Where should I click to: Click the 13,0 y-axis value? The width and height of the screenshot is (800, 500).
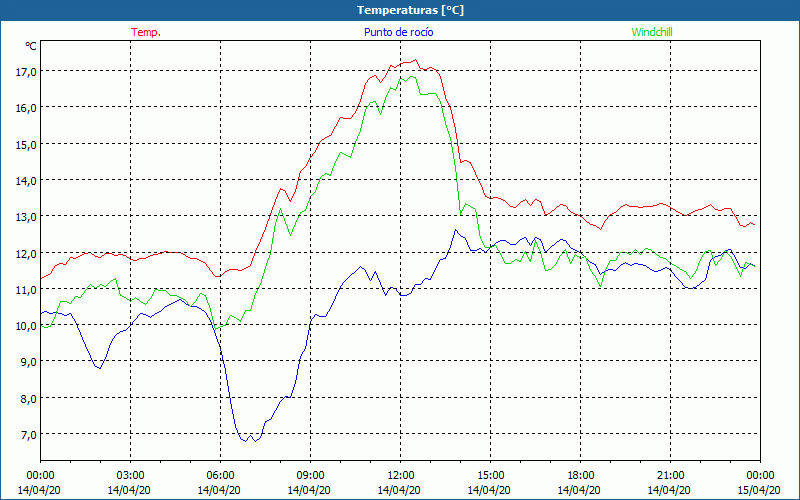26,217
